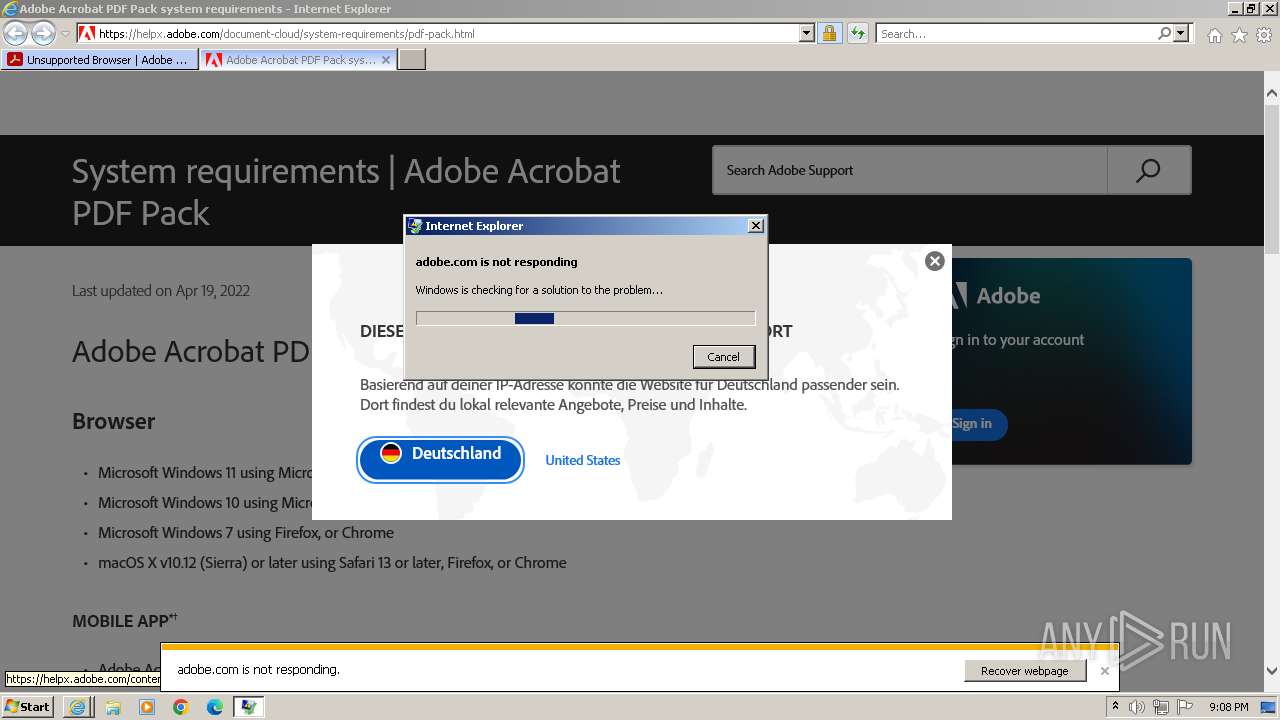Click the browser Back arrow button

tap(15, 34)
